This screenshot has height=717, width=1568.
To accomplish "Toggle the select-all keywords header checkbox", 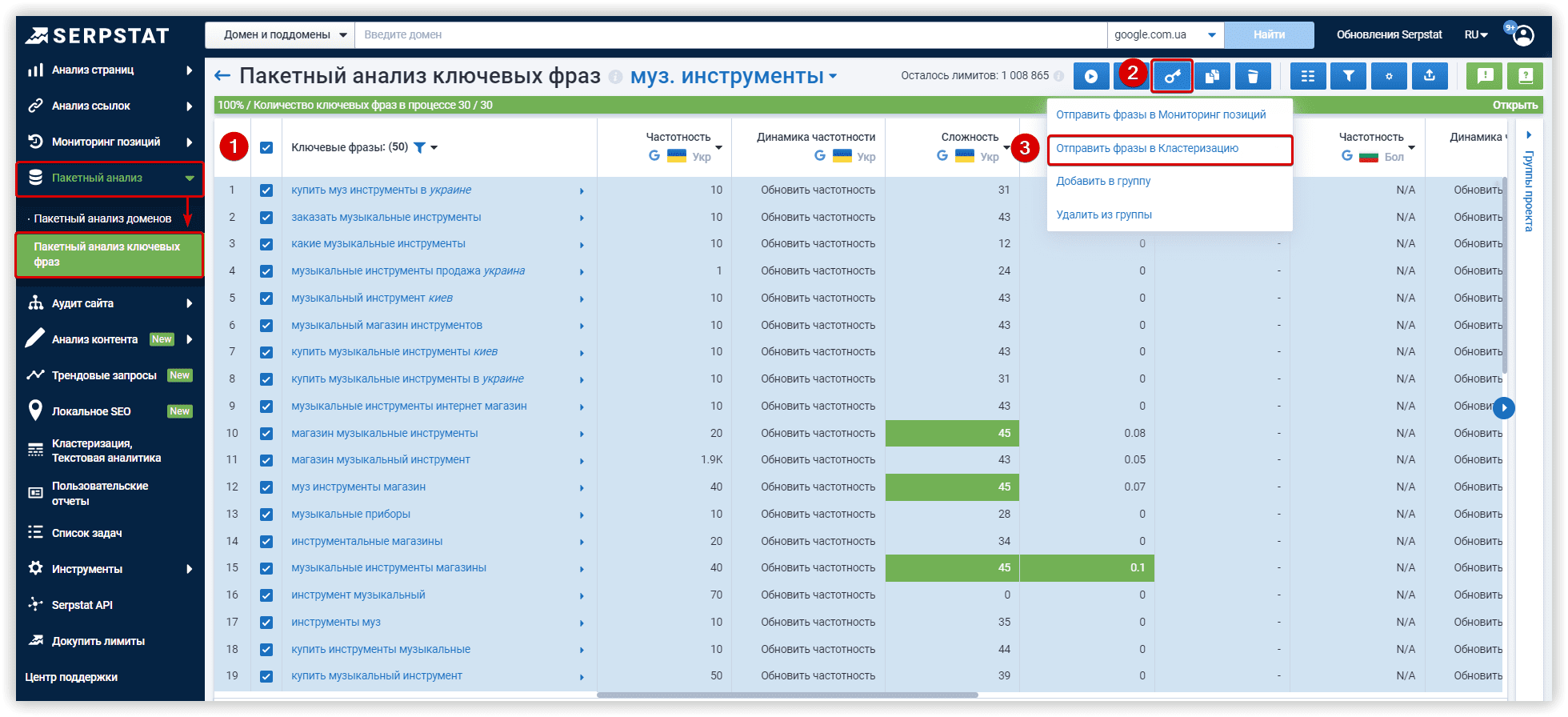I will [266, 148].
